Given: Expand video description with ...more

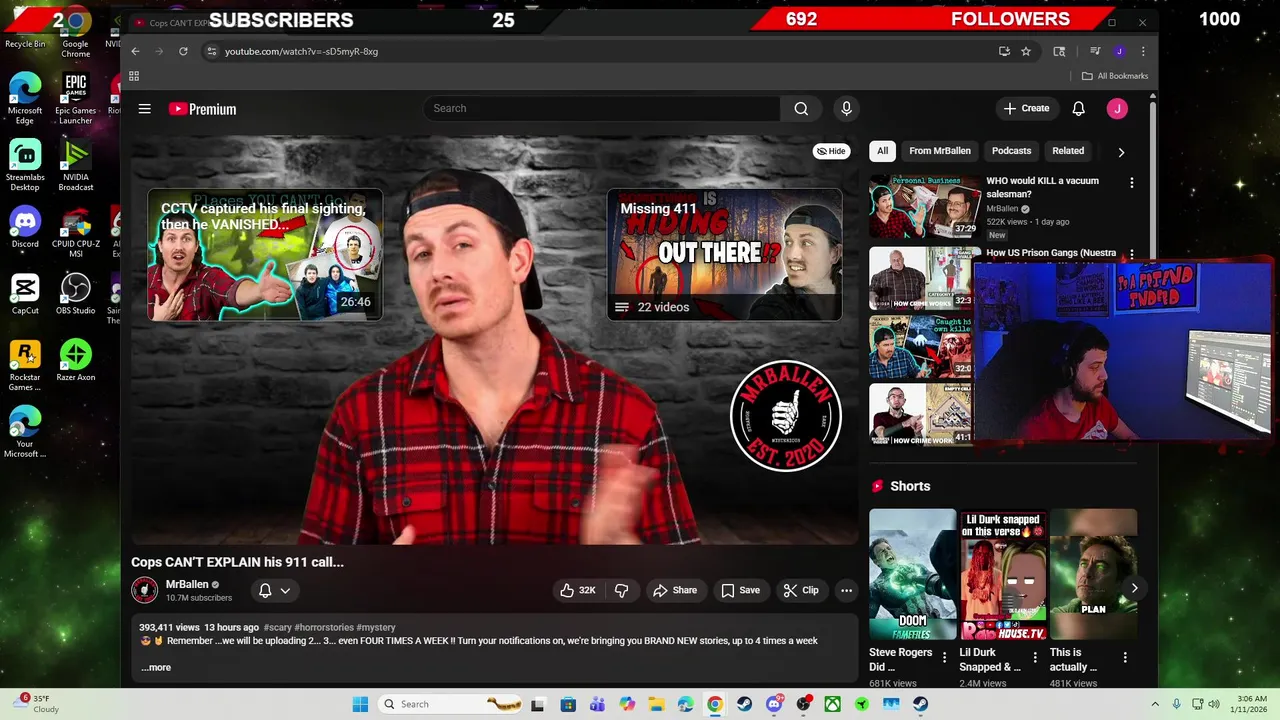Looking at the screenshot, I should pyautogui.click(x=156, y=667).
